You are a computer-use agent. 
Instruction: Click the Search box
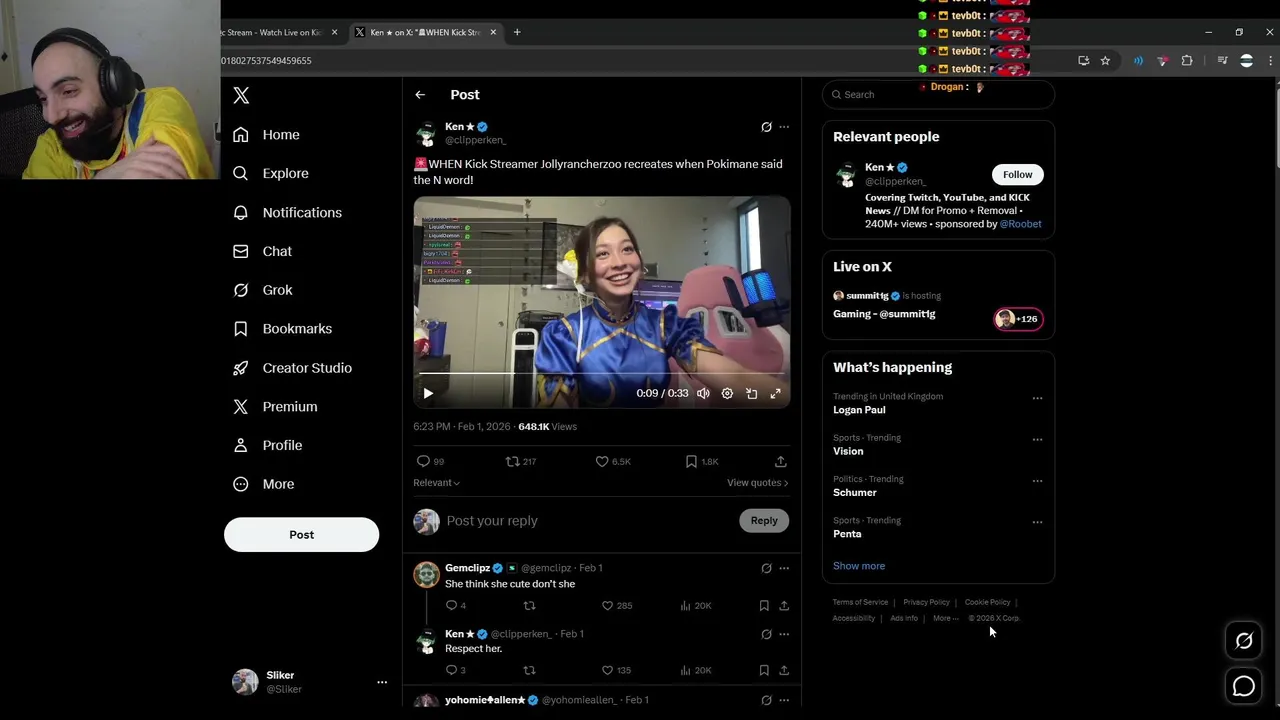938,94
